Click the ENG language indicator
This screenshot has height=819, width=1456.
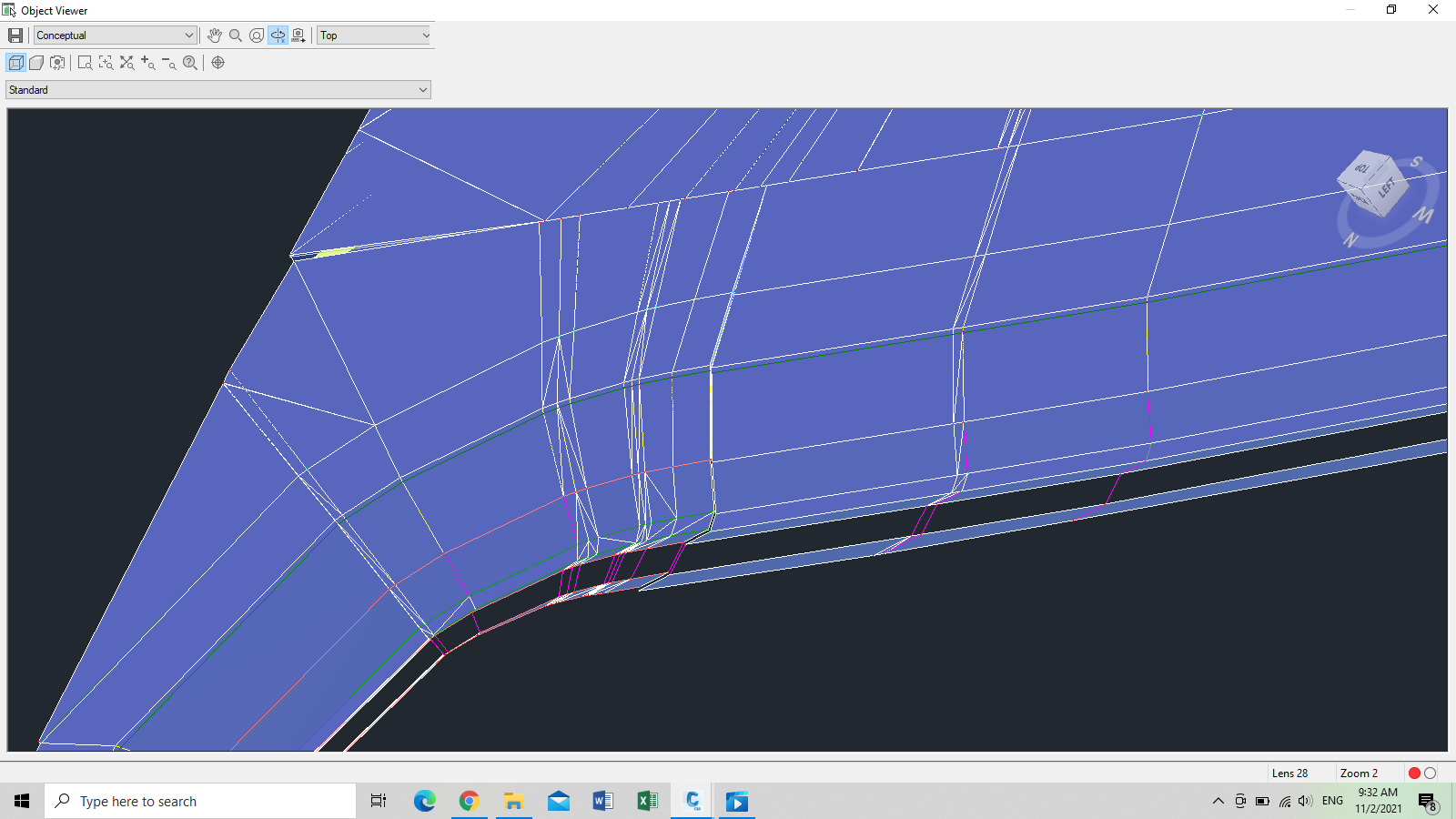pyautogui.click(x=1332, y=801)
